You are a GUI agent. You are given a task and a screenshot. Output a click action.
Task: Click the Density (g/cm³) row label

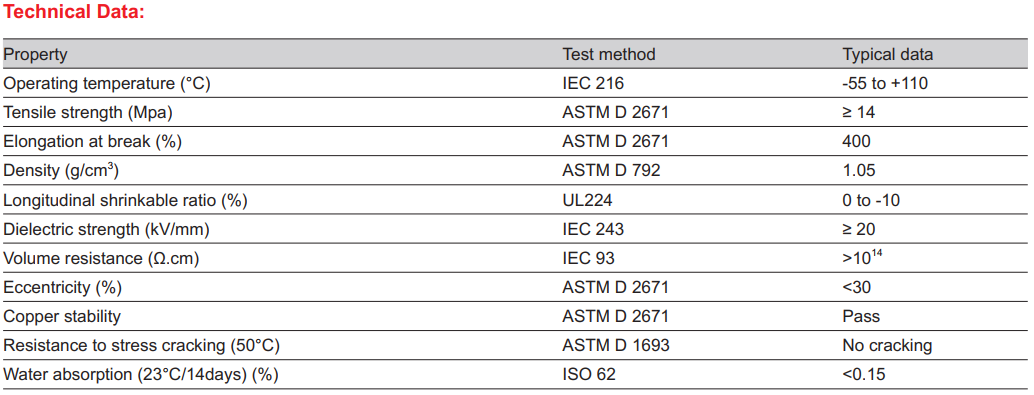[61, 171]
